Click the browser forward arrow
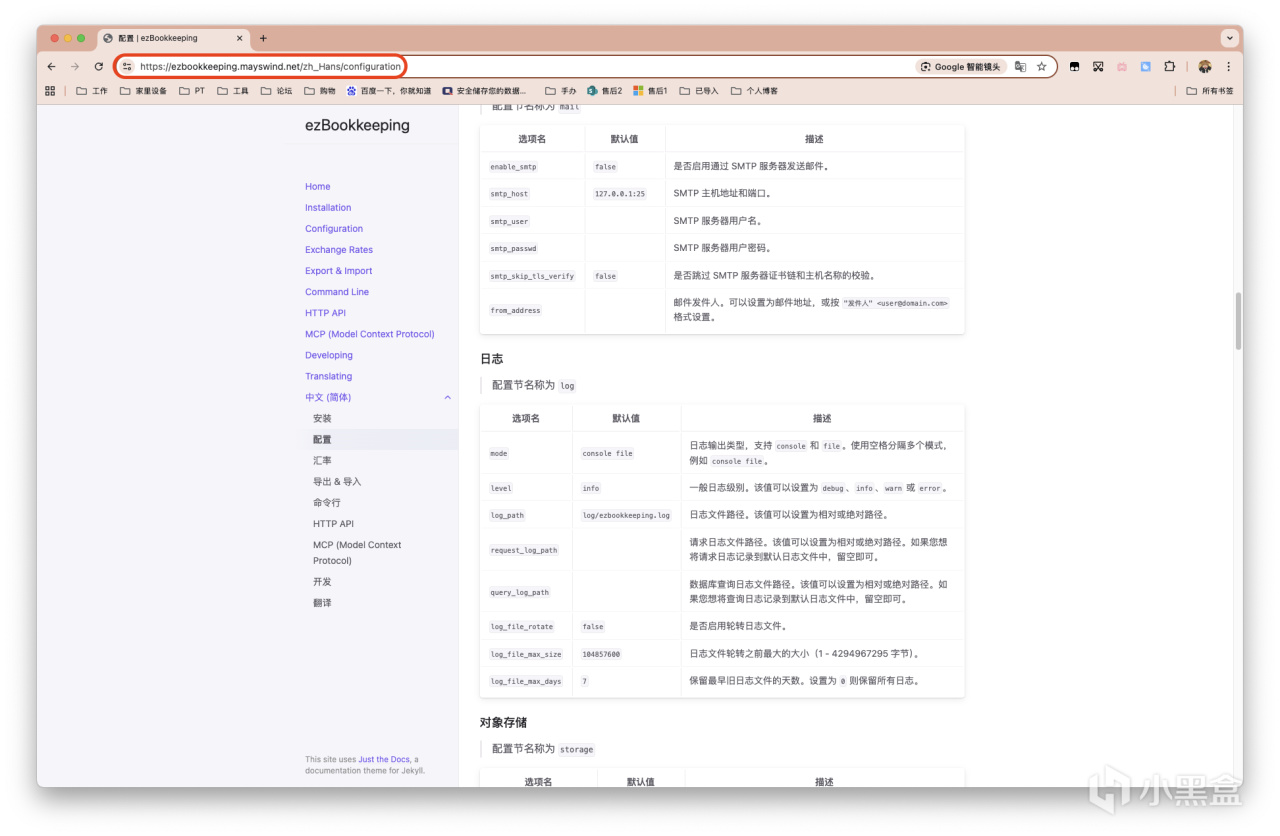1280x836 pixels. (75, 67)
